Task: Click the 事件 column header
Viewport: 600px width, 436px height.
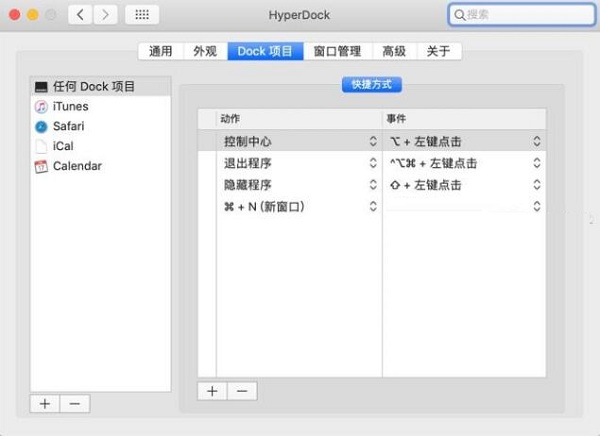Action: point(464,119)
